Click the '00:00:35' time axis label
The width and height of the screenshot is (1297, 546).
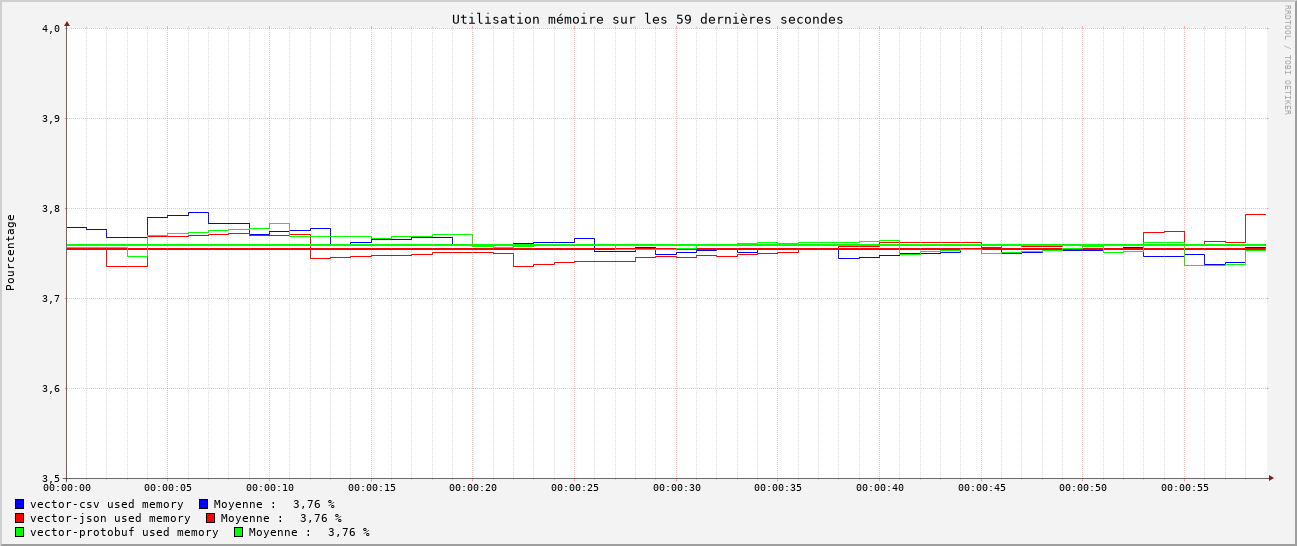click(x=778, y=488)
